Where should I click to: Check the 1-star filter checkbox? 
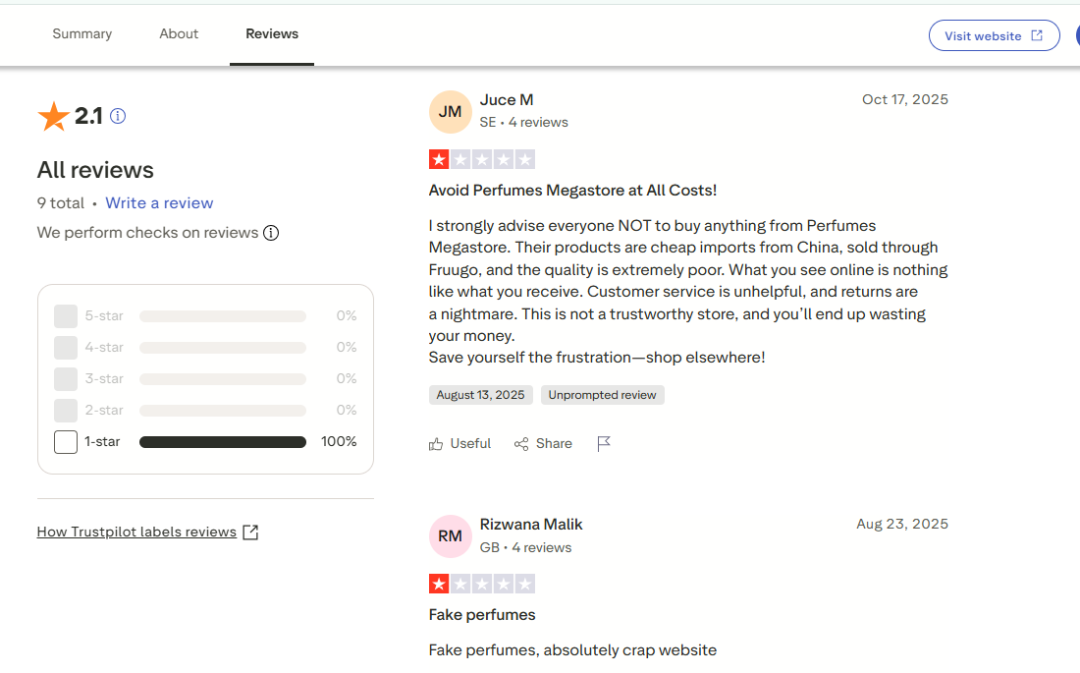click(66, 442)
